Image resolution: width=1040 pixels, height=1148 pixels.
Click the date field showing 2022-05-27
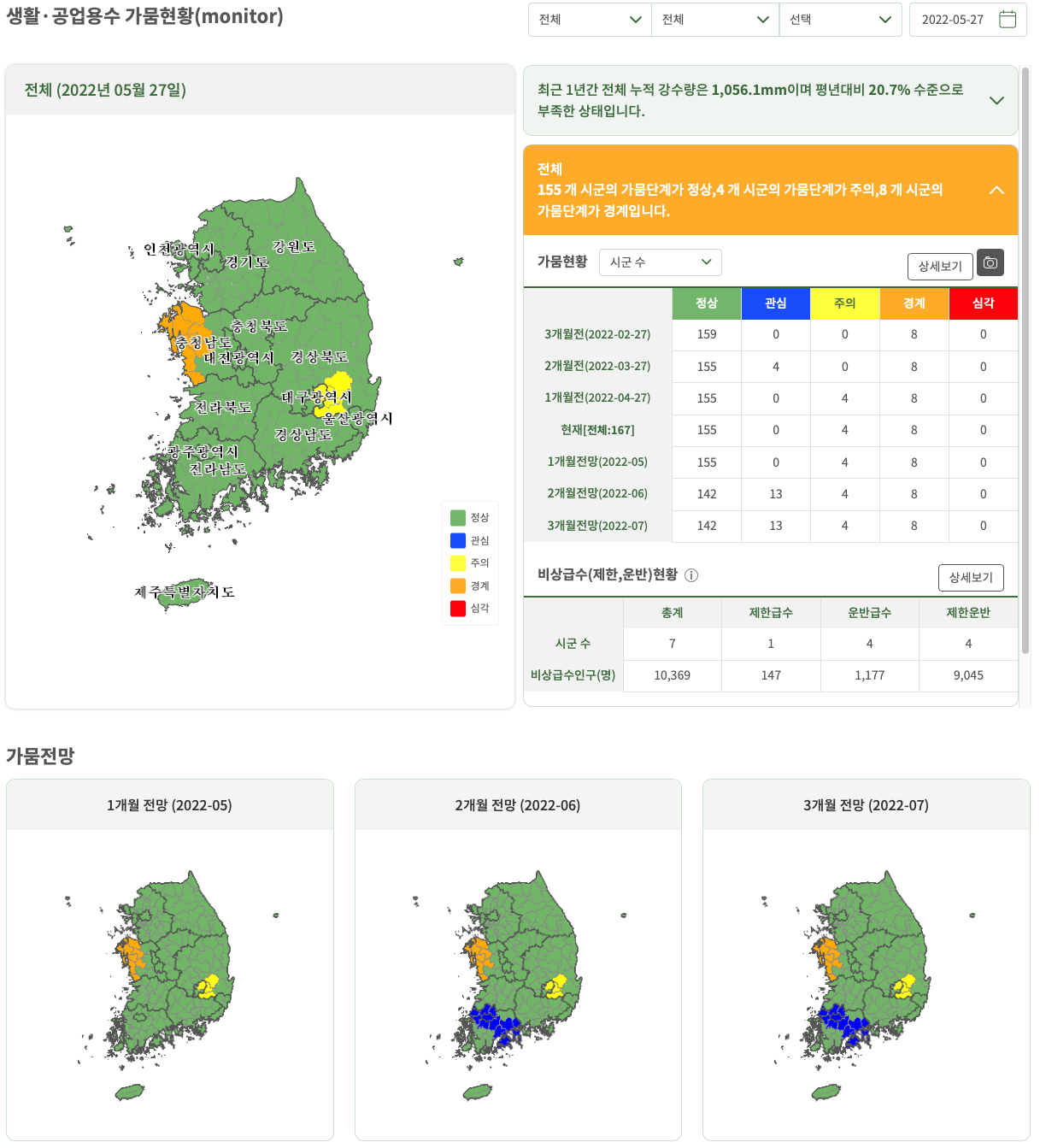click(952, 20)
